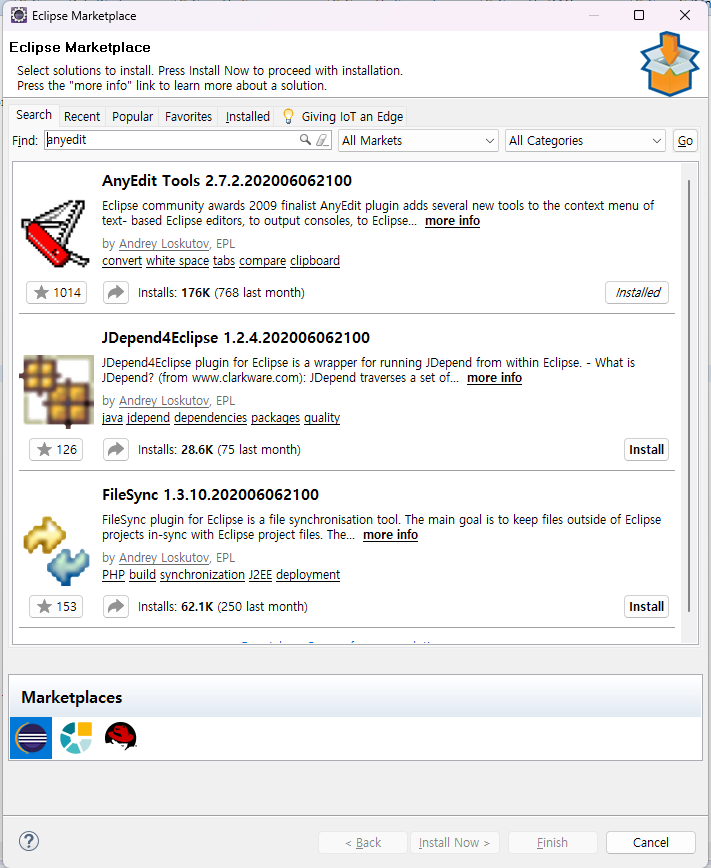Select the Eclipse Marketplace catalog icon
711x868 pixels.
coord(31,738)
